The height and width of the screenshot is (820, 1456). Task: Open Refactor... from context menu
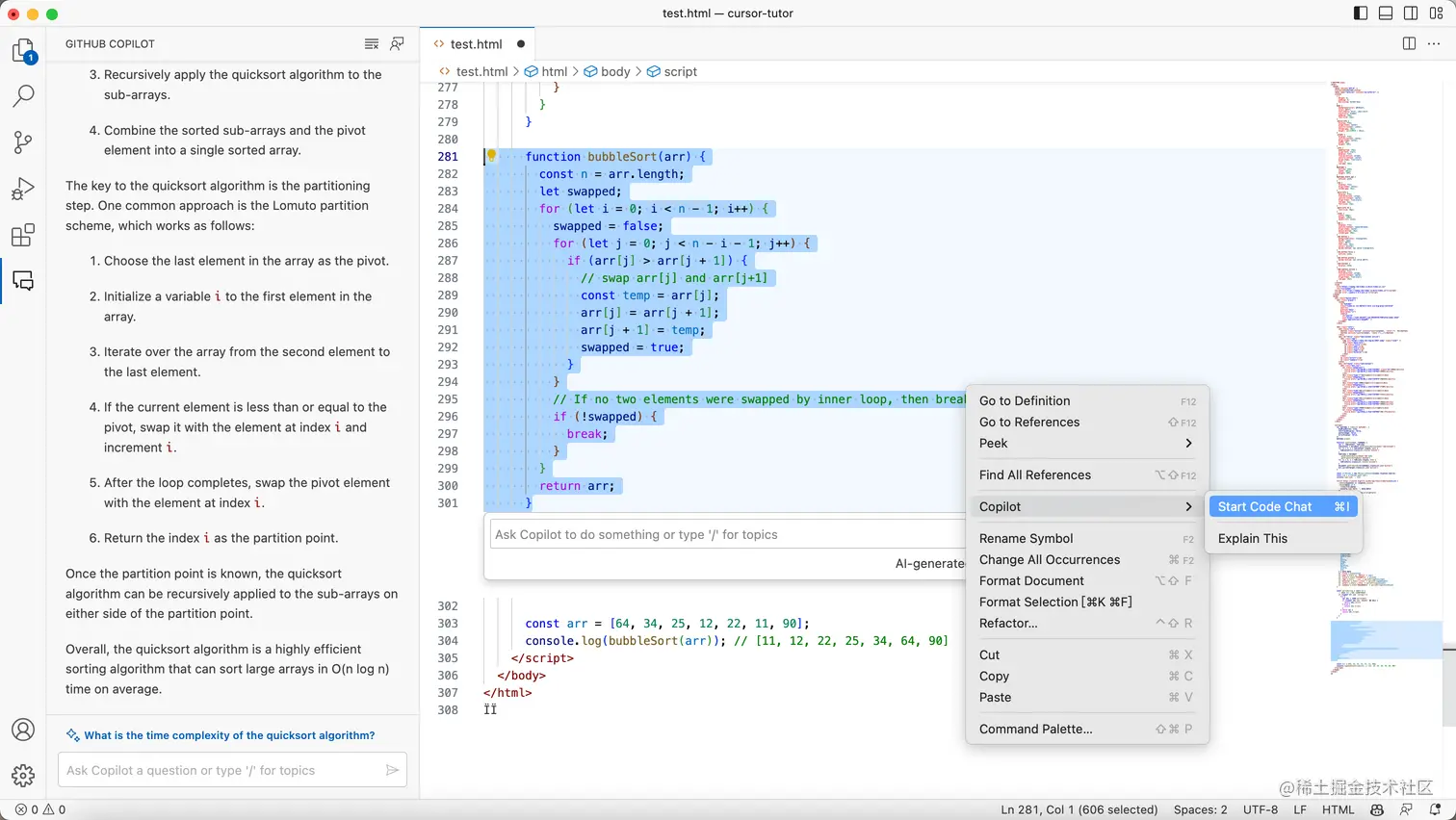pos(1087,624)
